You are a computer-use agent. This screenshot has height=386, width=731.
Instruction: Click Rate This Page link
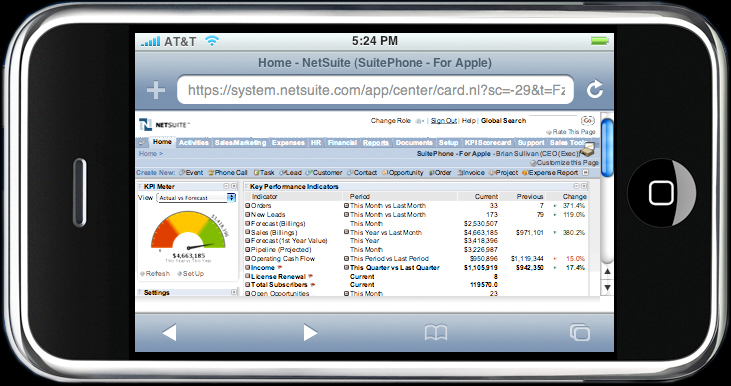pos(571,132)
